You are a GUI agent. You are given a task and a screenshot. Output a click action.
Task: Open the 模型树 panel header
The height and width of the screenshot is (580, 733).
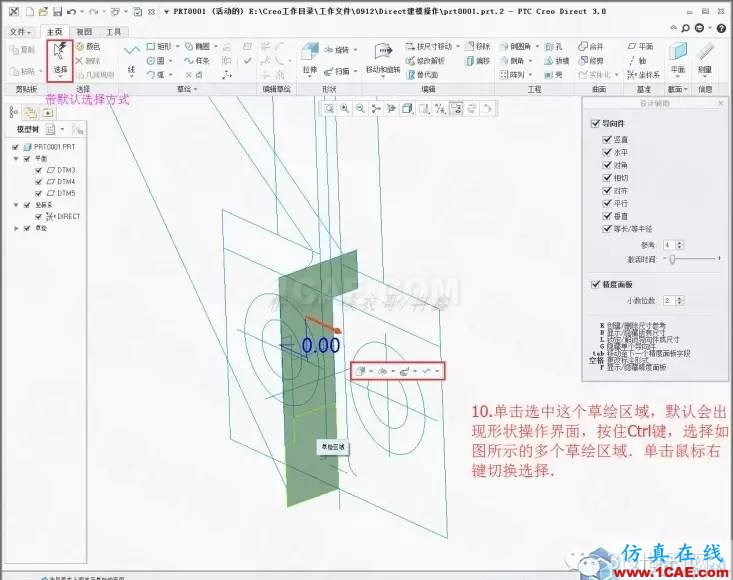[28, 129]
